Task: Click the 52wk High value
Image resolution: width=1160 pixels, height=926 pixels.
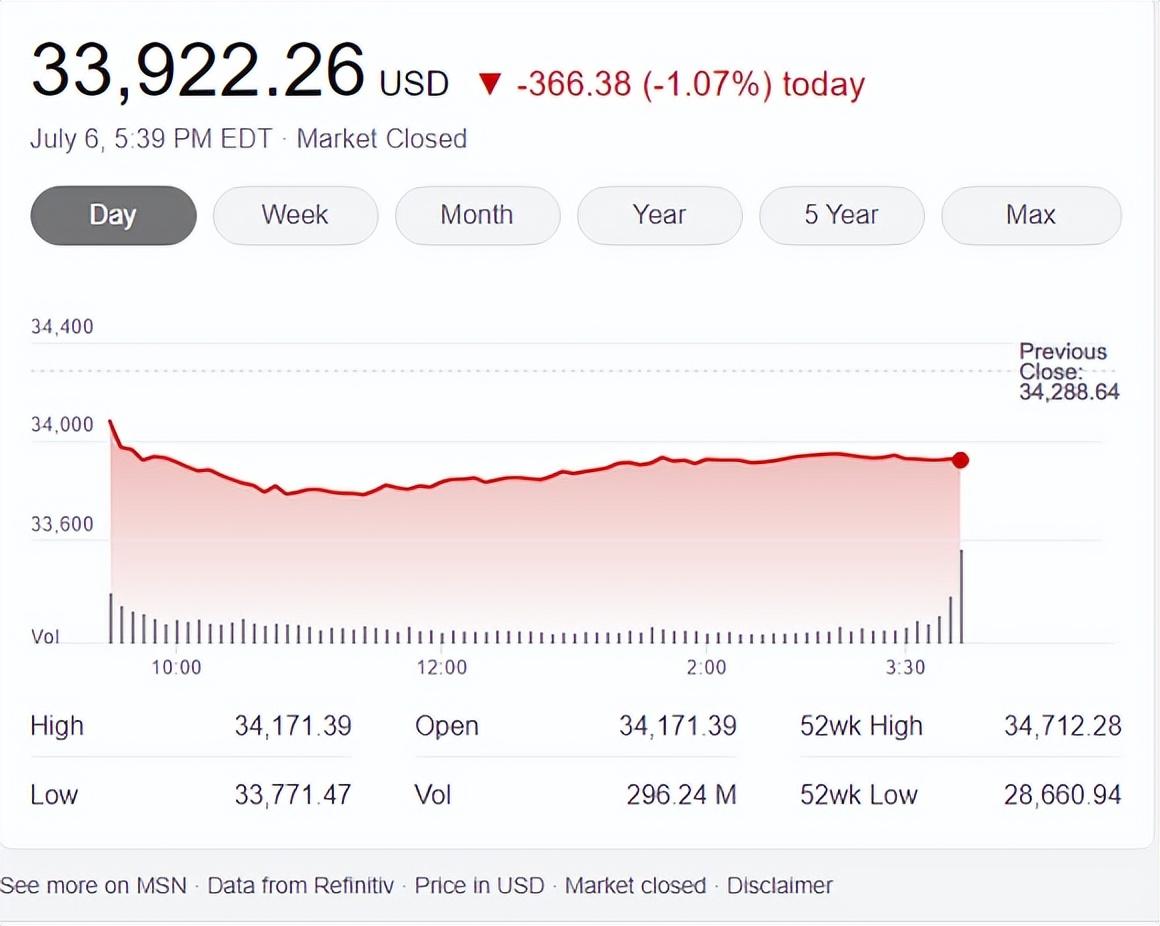Action: coord(1062,726)
